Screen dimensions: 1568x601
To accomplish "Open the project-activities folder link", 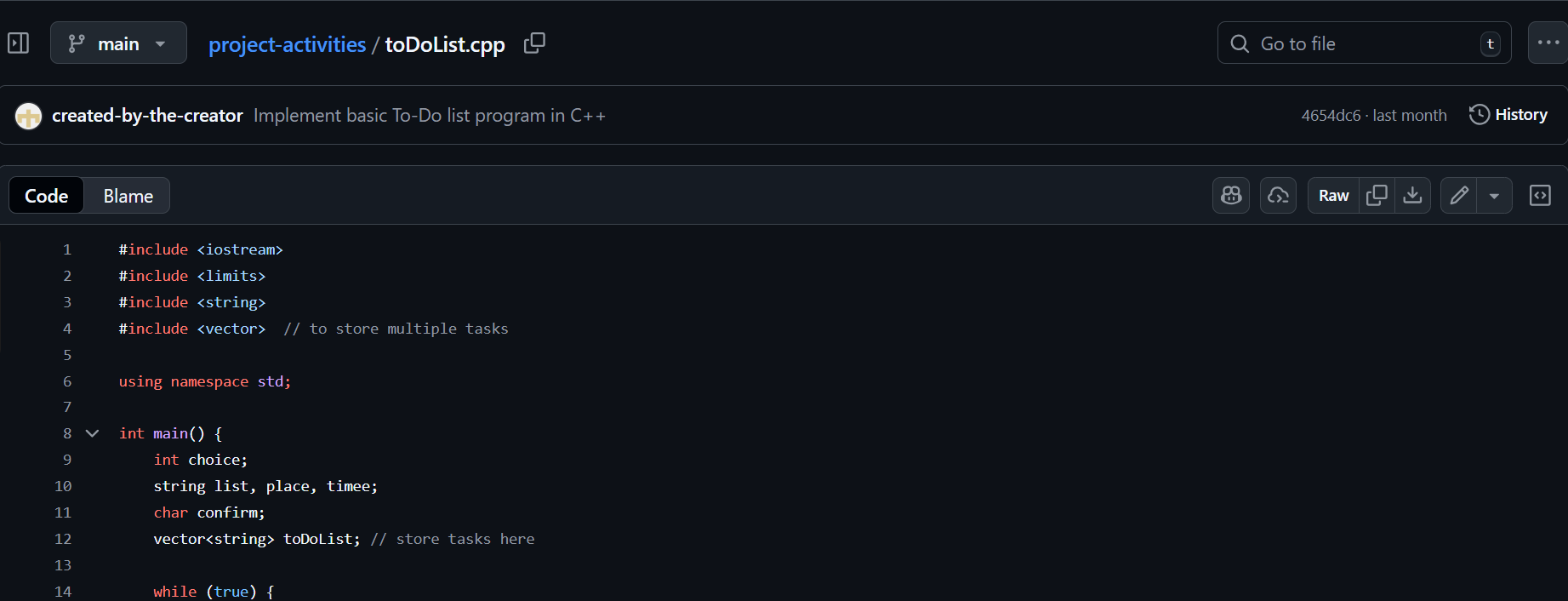I will coord(287,43).
